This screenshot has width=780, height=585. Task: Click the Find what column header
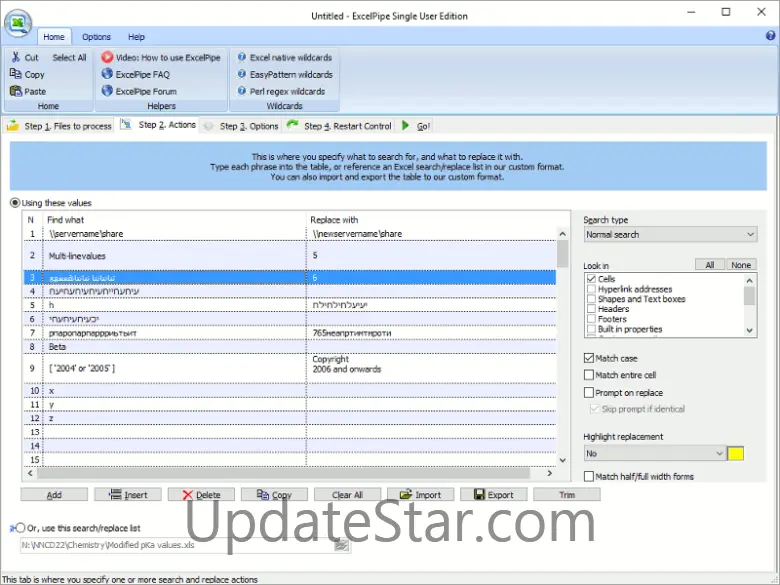[175, 220]
